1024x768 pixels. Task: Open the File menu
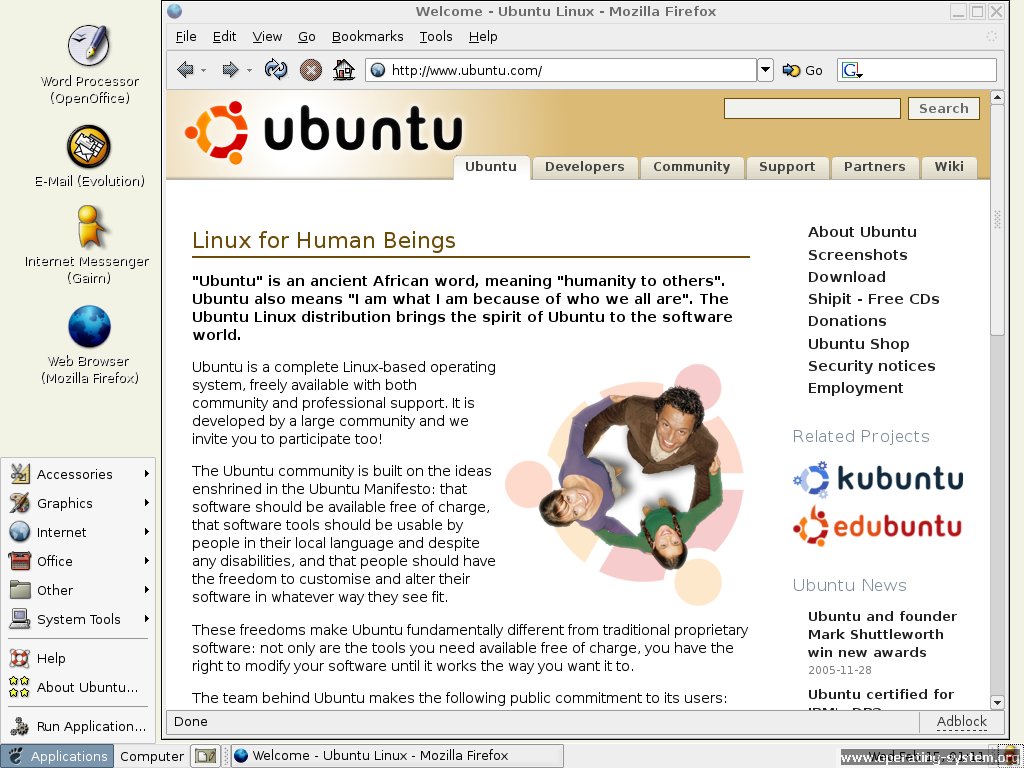(186, 37)
